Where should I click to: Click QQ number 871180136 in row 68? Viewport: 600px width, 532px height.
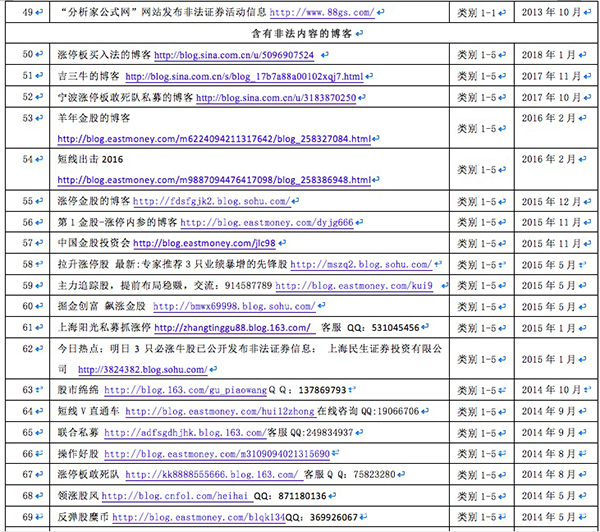coord(302,496)
